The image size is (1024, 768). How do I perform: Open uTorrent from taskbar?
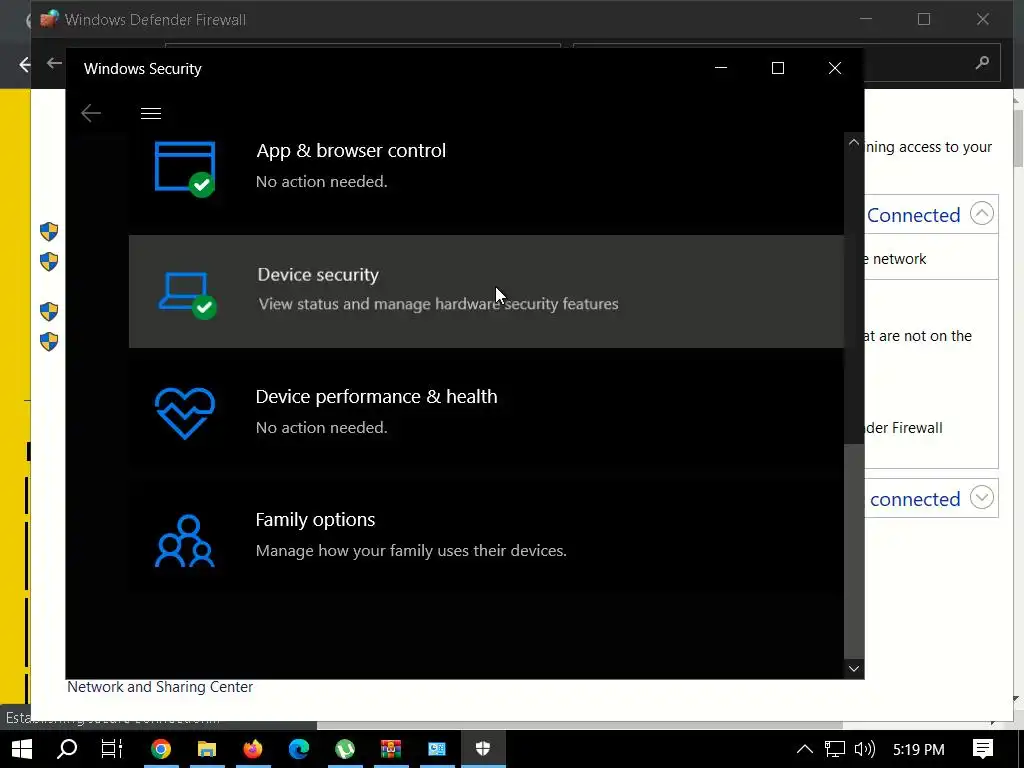pyautogui.click(x=345, y=748)
